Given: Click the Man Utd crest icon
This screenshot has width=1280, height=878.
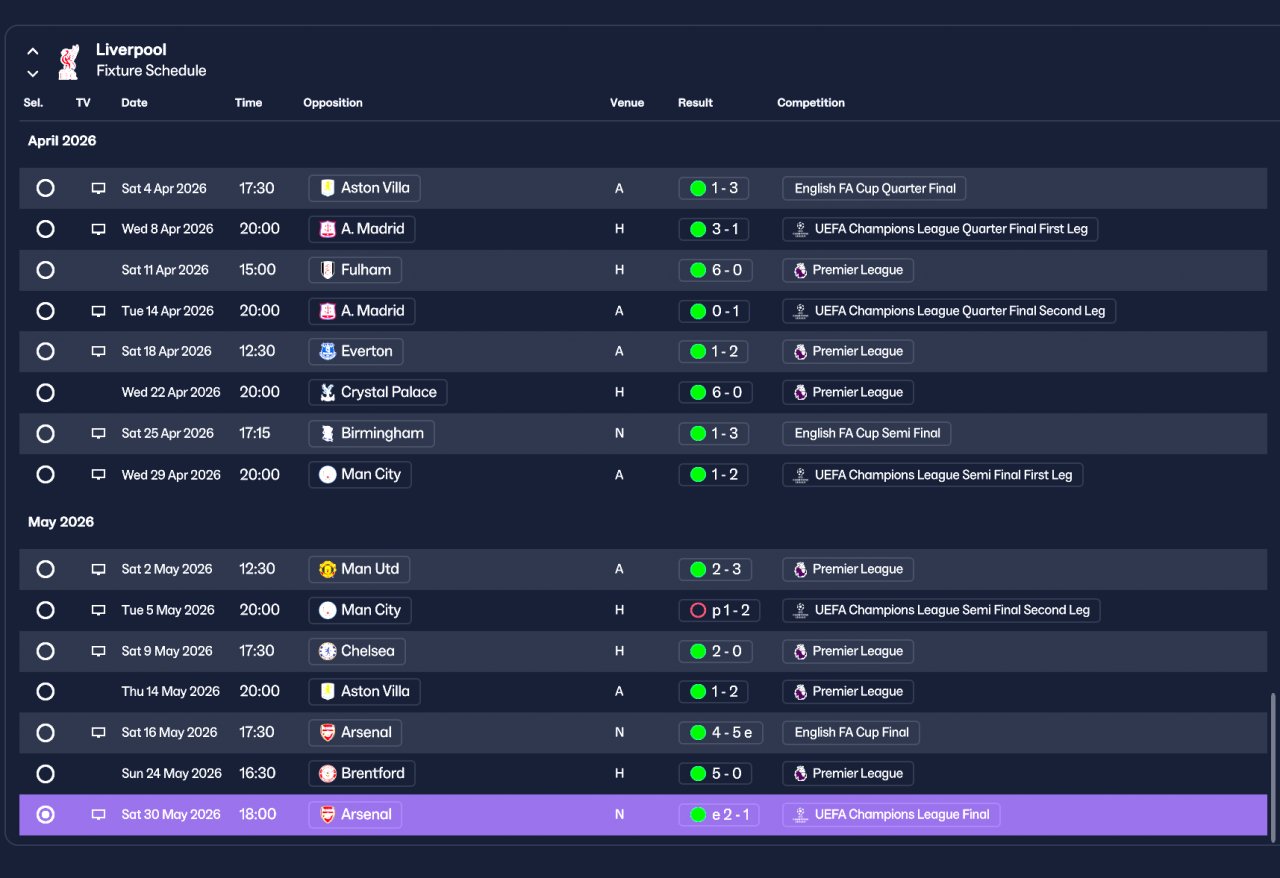Looking at the screenshot, I should pyautogui.click(x=327, y=569).
